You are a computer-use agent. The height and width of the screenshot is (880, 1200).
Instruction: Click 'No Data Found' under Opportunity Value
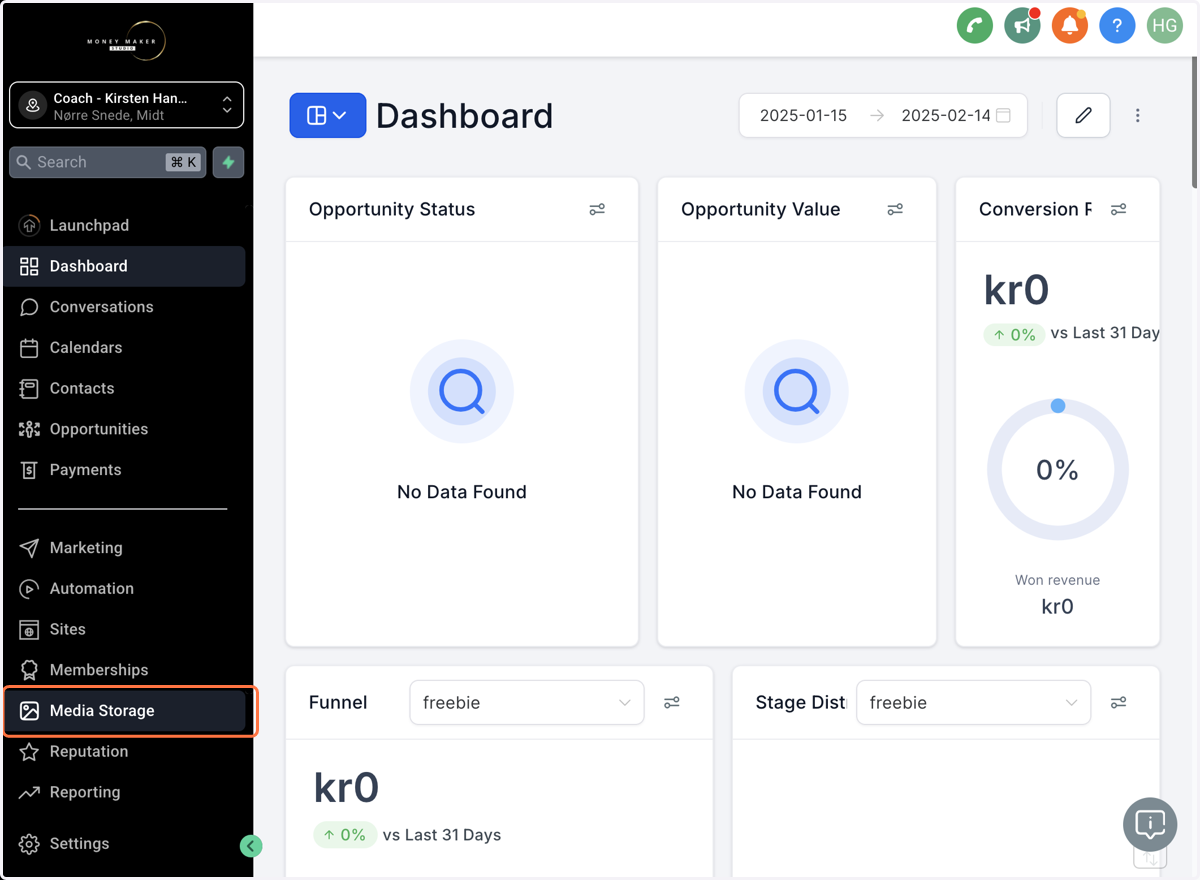point(797,492)
